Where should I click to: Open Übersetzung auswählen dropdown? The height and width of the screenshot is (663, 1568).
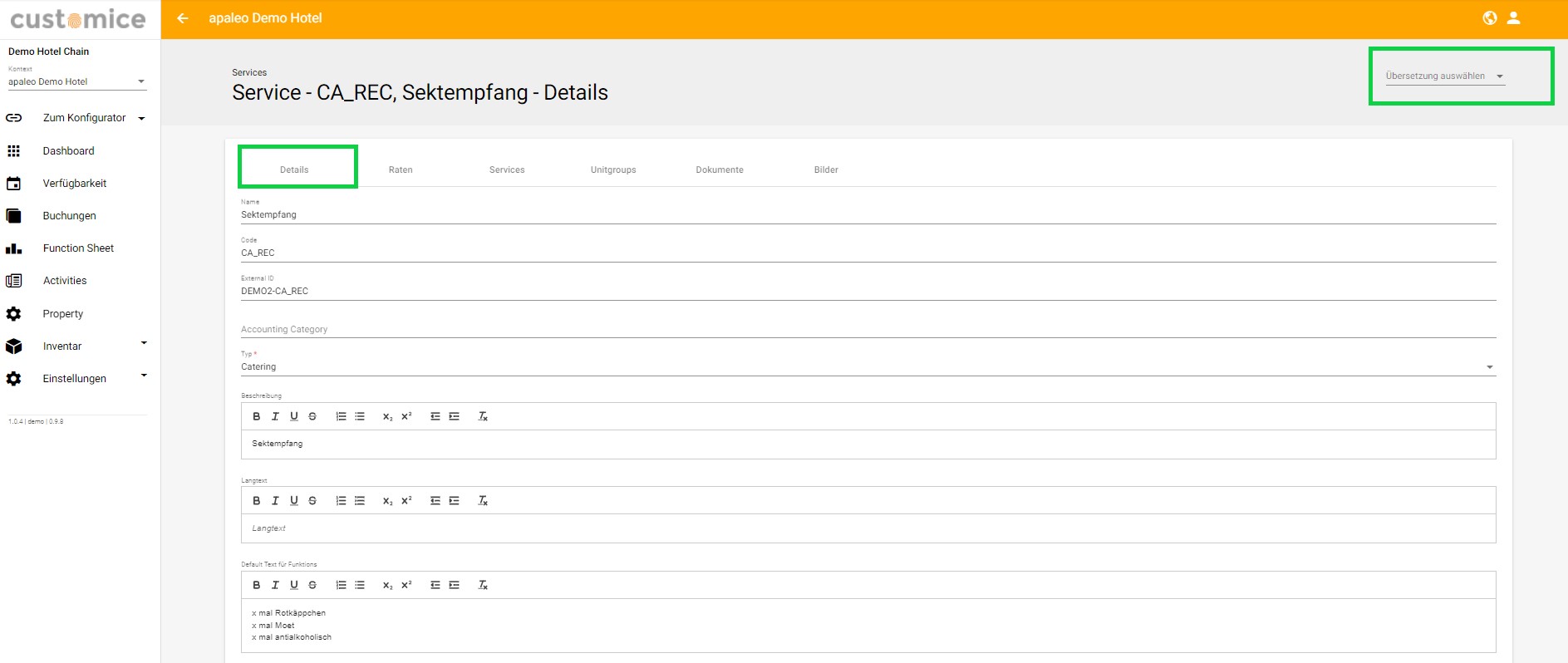[x=1445, y=76]
